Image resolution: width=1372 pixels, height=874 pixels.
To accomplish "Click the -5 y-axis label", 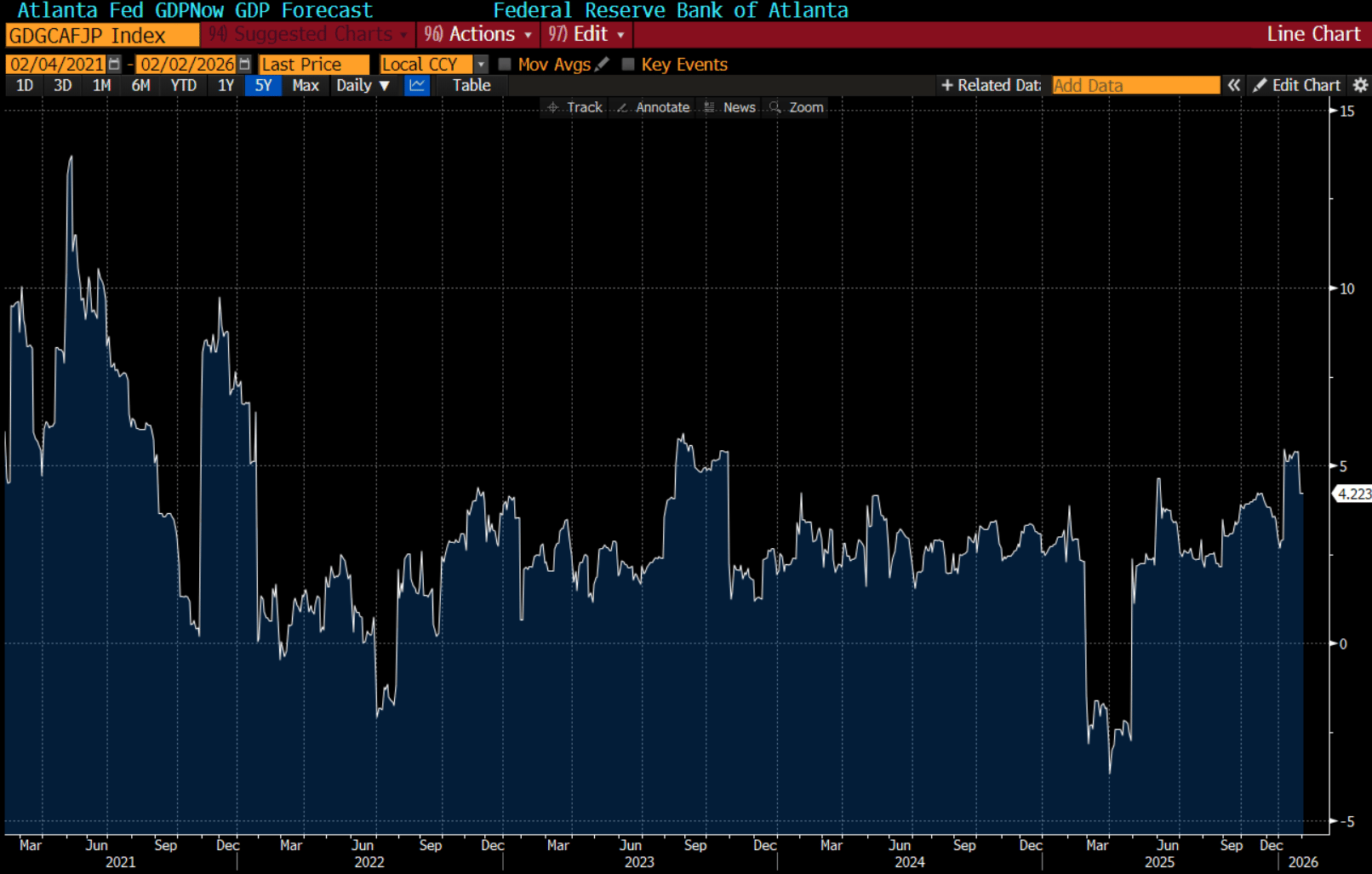I will tap(1346, 821).
